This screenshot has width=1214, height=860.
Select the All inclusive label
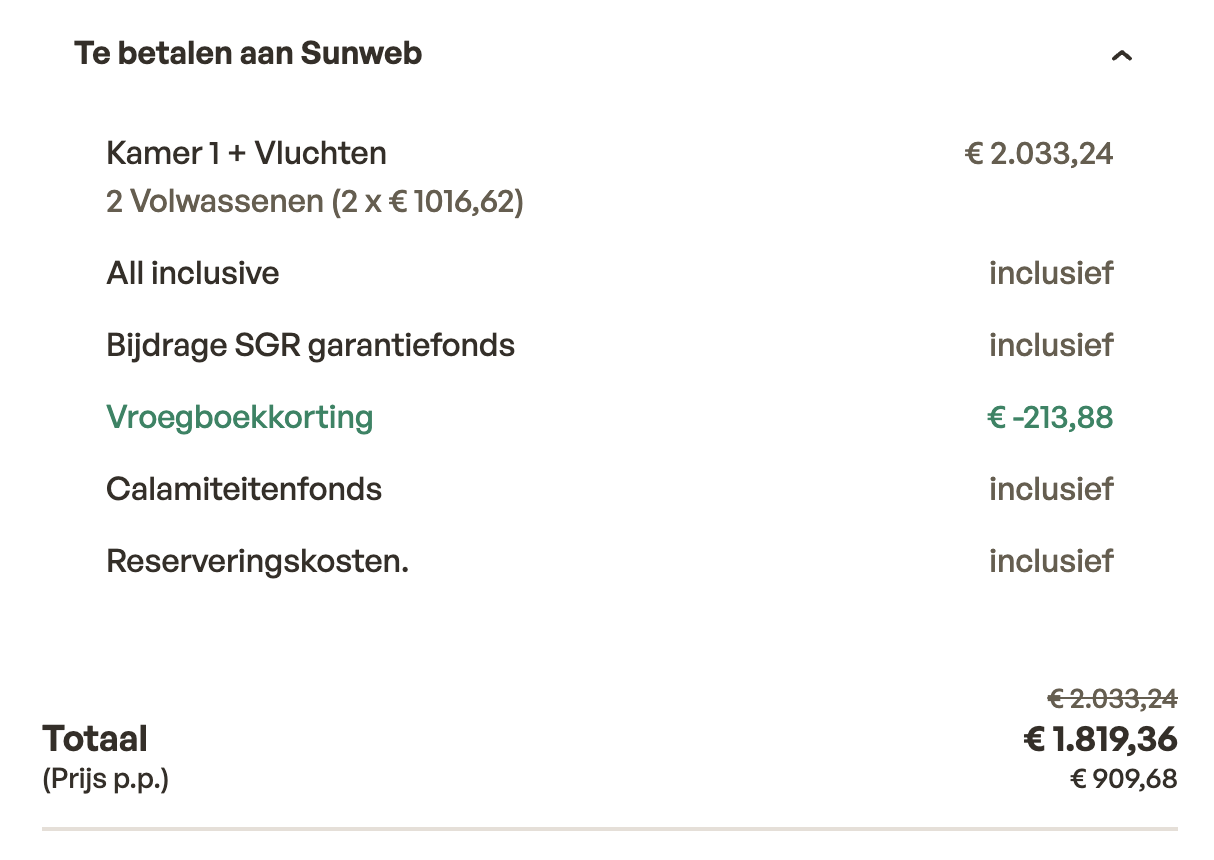point(193,273)
